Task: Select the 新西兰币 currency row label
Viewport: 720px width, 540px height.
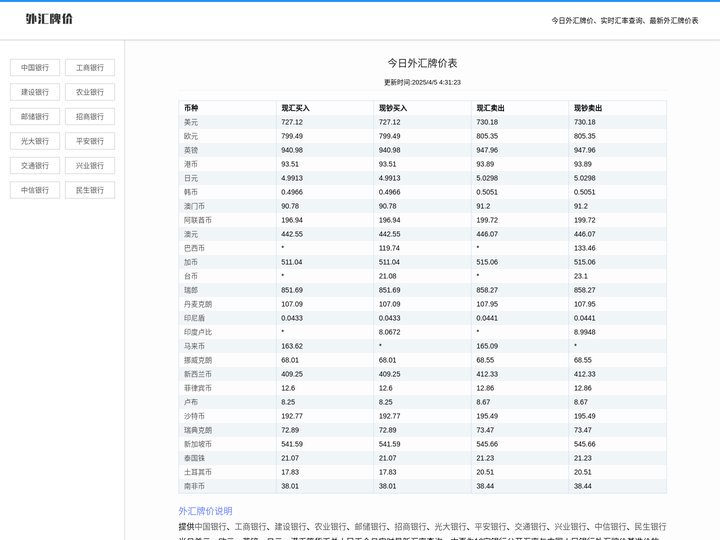Action: tap(198, 374)
